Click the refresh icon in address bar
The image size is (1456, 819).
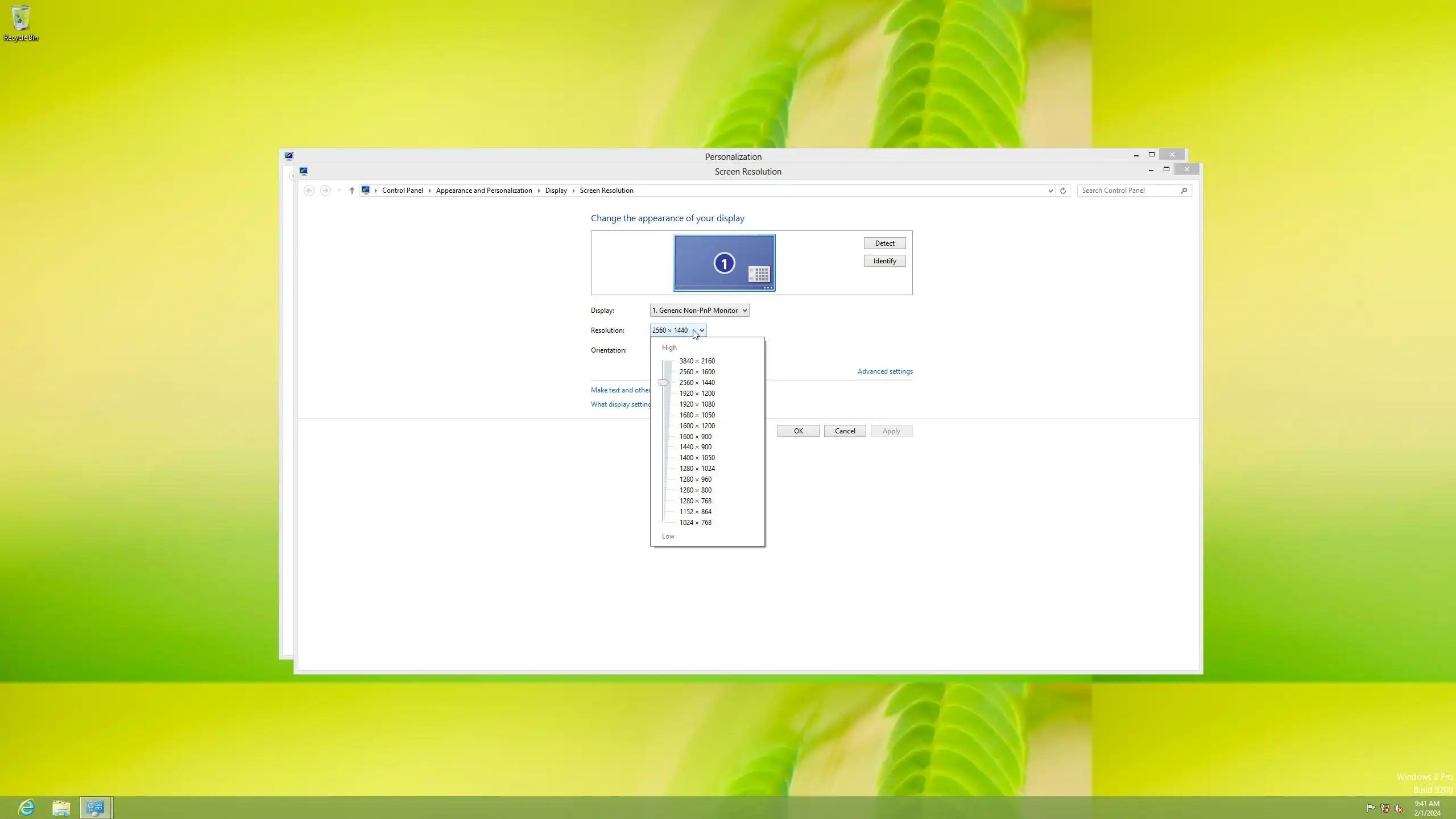pyautogui.click(x=1062, y=191)
